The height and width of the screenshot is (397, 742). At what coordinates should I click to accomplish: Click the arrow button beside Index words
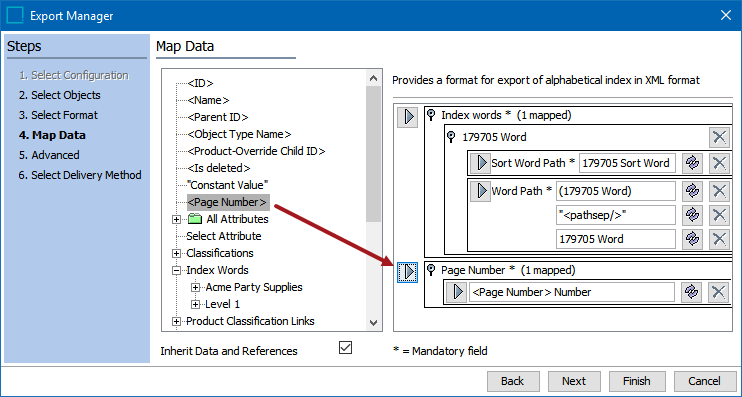(x=407, y=117)
